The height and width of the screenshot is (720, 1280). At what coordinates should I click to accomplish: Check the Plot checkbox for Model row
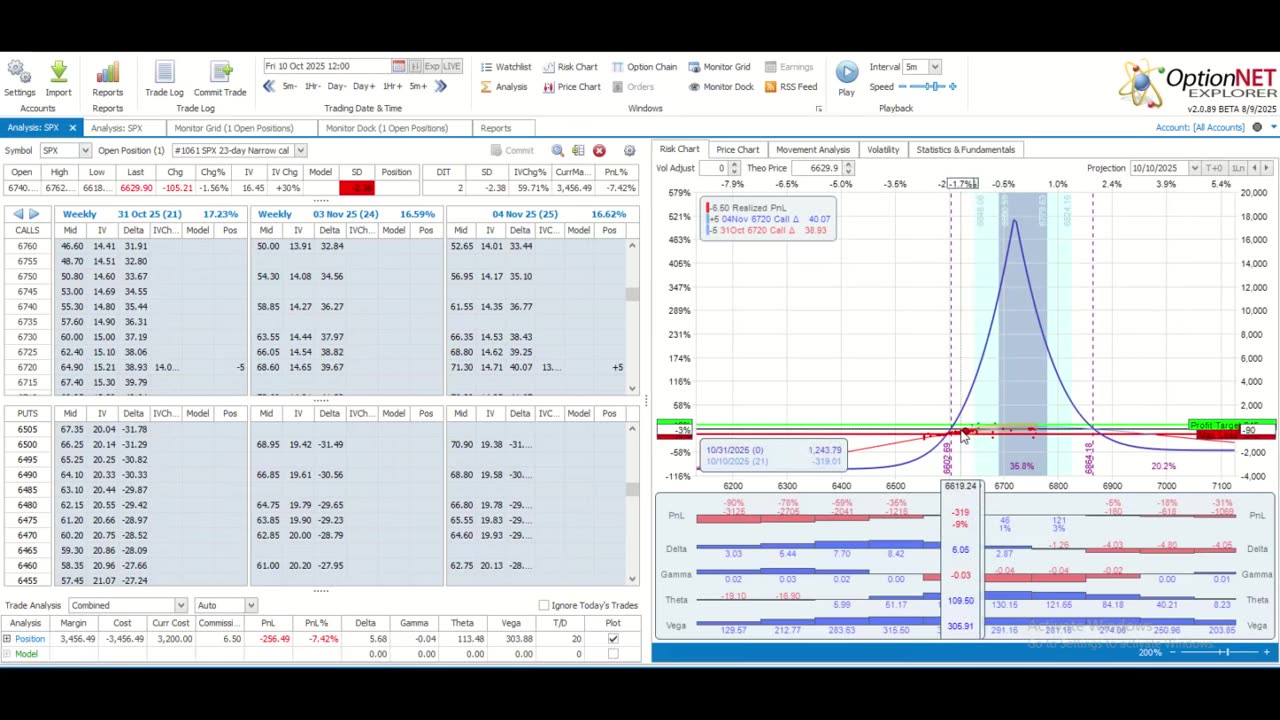(613, 654)
